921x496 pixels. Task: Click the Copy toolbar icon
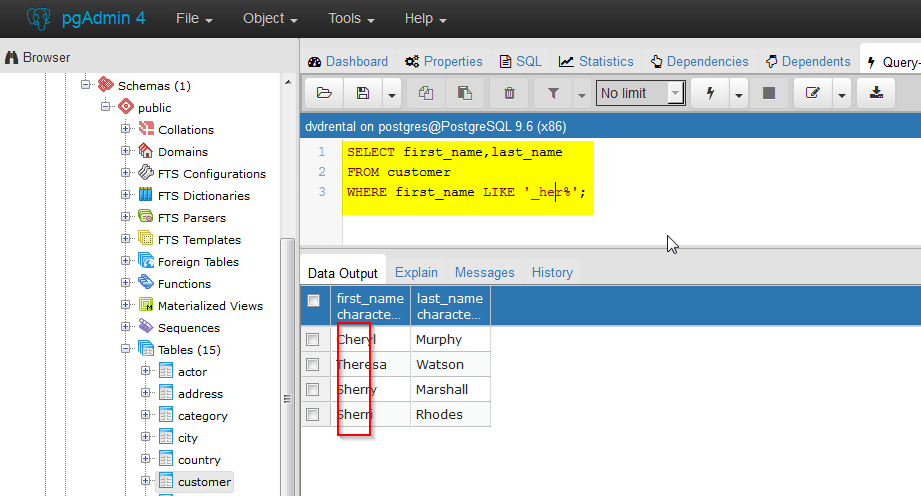coord(426,93)
